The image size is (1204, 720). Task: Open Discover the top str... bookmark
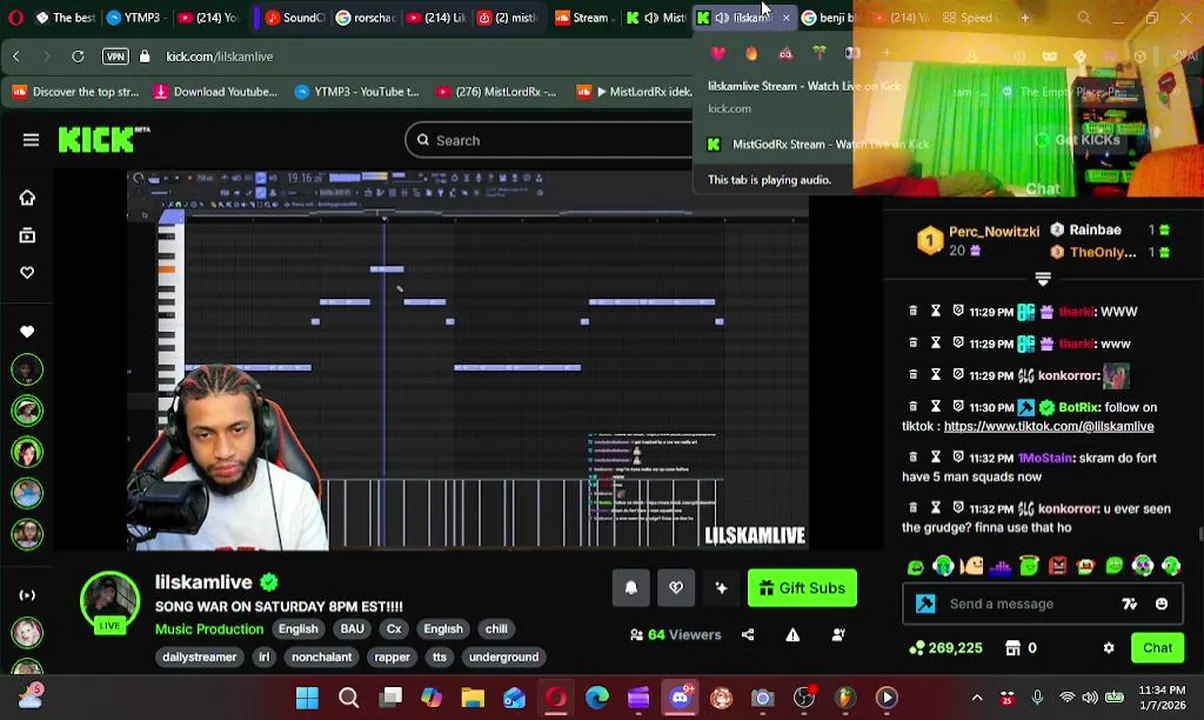[76, 92]
